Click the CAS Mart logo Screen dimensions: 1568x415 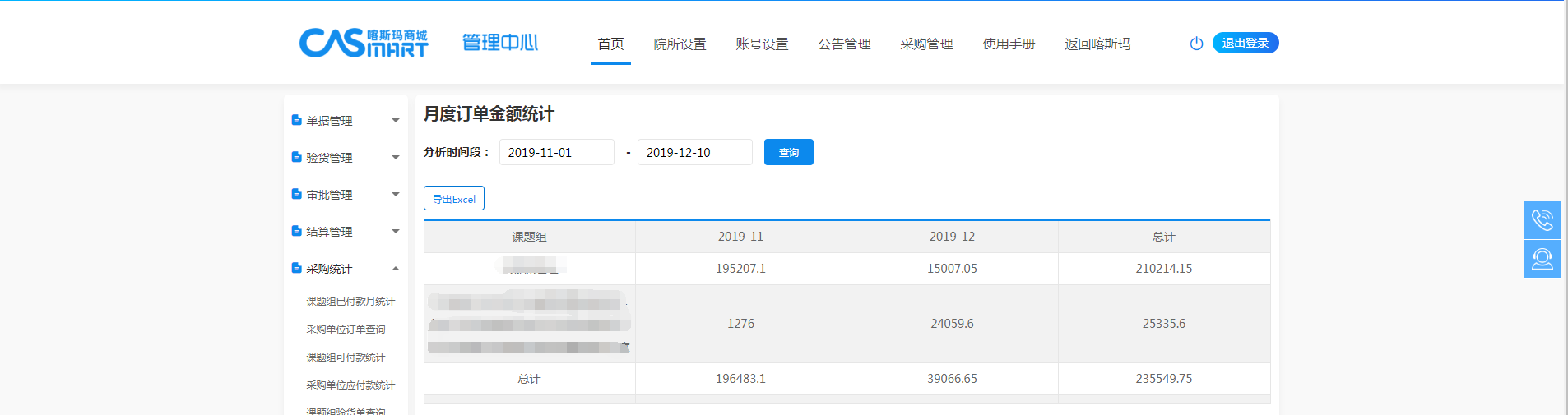[x=363, y=43]
